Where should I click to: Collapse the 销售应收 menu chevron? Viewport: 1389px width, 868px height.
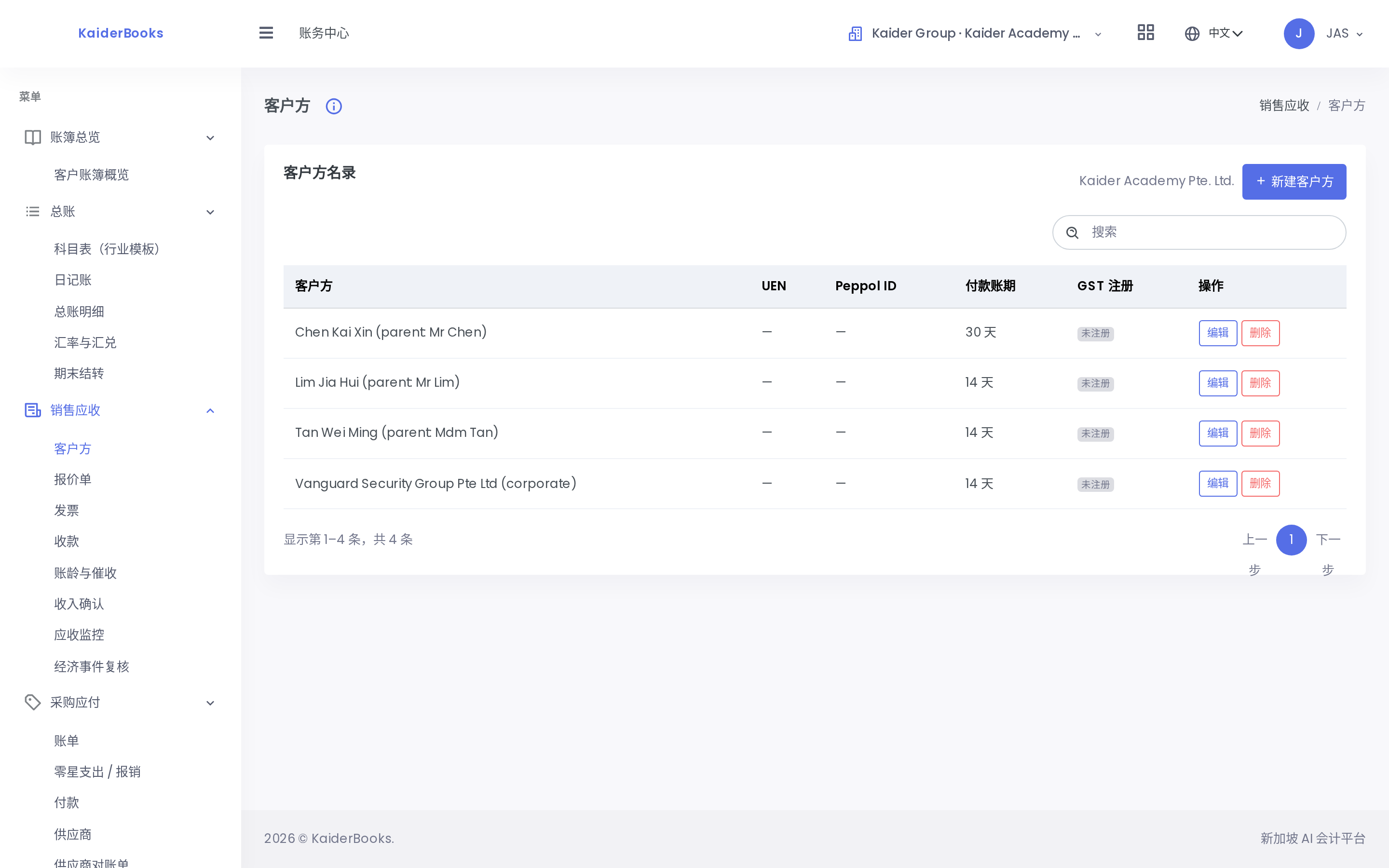[x=210, y=410]
